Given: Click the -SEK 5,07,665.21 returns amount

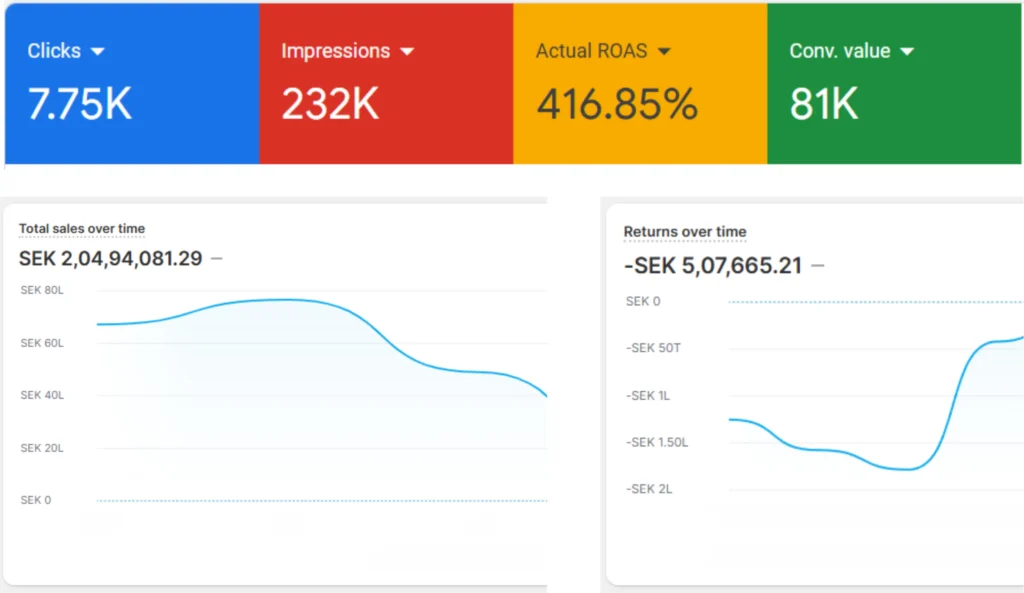Looking at the screenshot, I should coord(713,265).
